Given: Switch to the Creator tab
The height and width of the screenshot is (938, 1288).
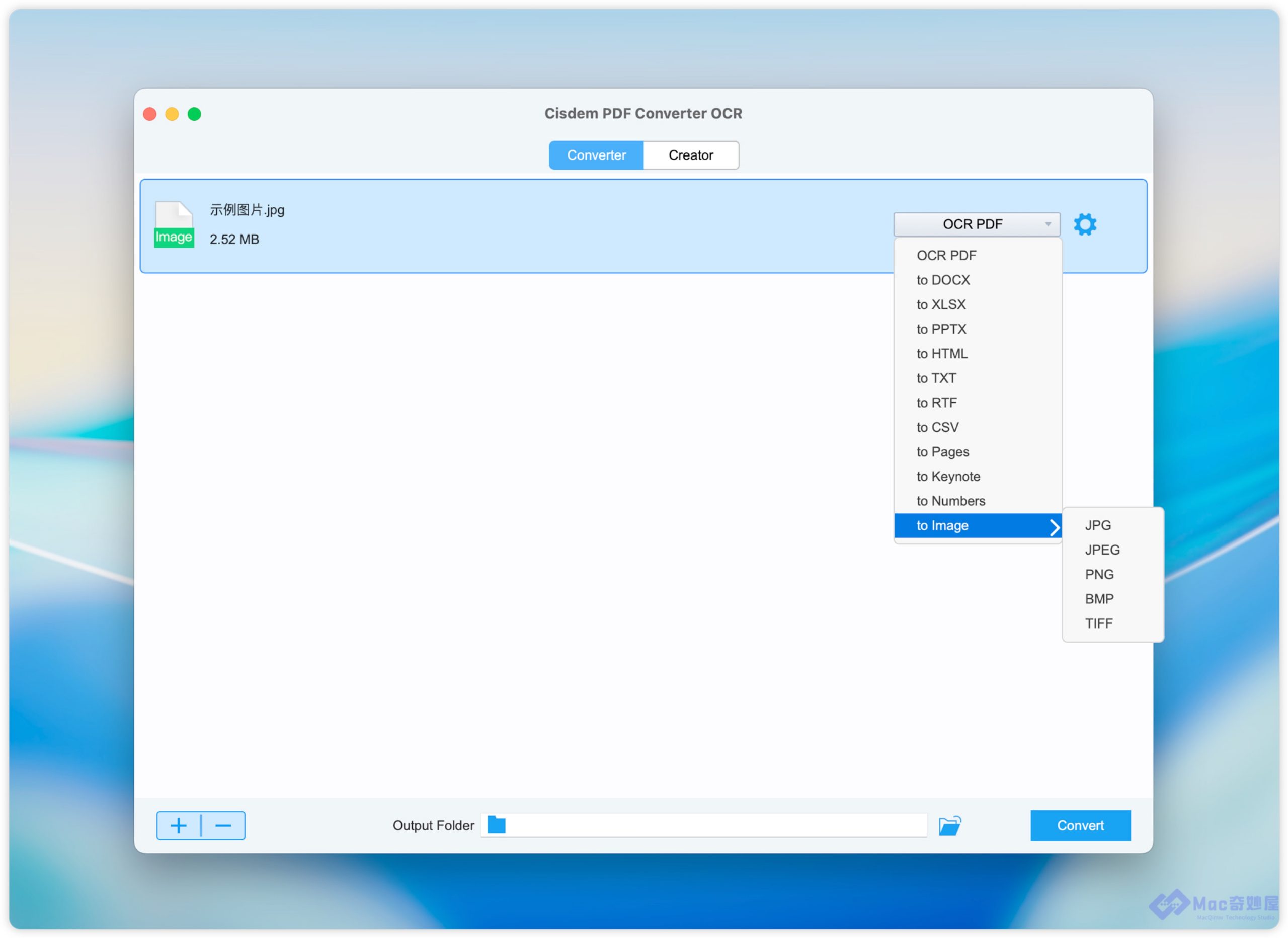Looking at the screenshot, I should (691, 155).
